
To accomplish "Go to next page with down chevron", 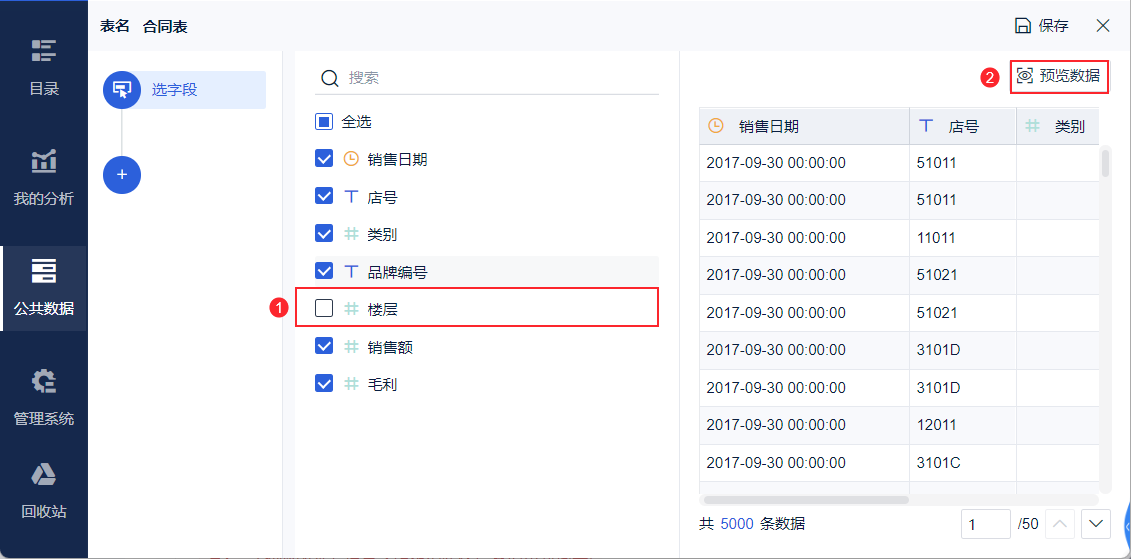I will [x=1096, y=524].
